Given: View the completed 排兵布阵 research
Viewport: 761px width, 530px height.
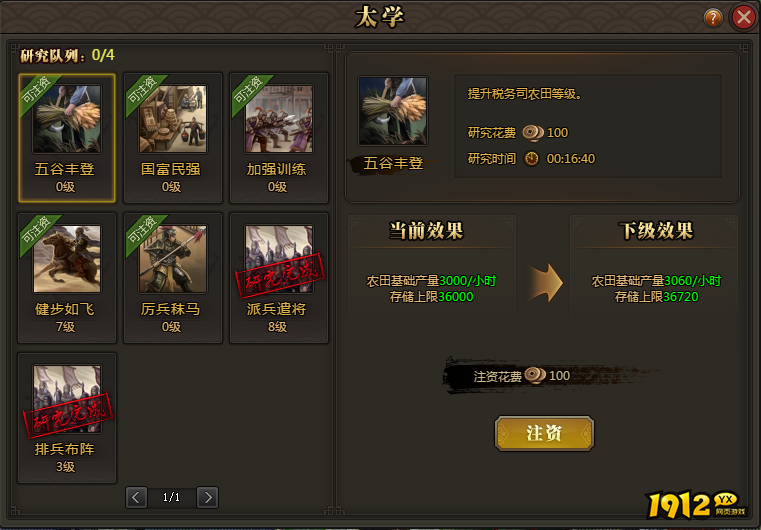Looking at the screenshot, I should coord(67,418).
